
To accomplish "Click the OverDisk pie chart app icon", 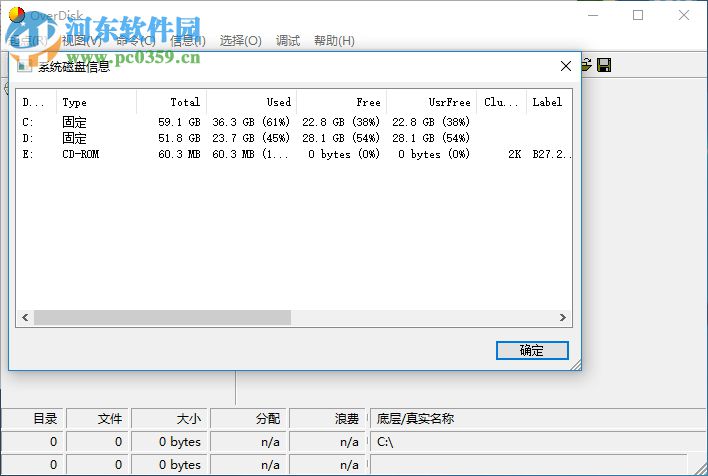I will coord(17,15).
